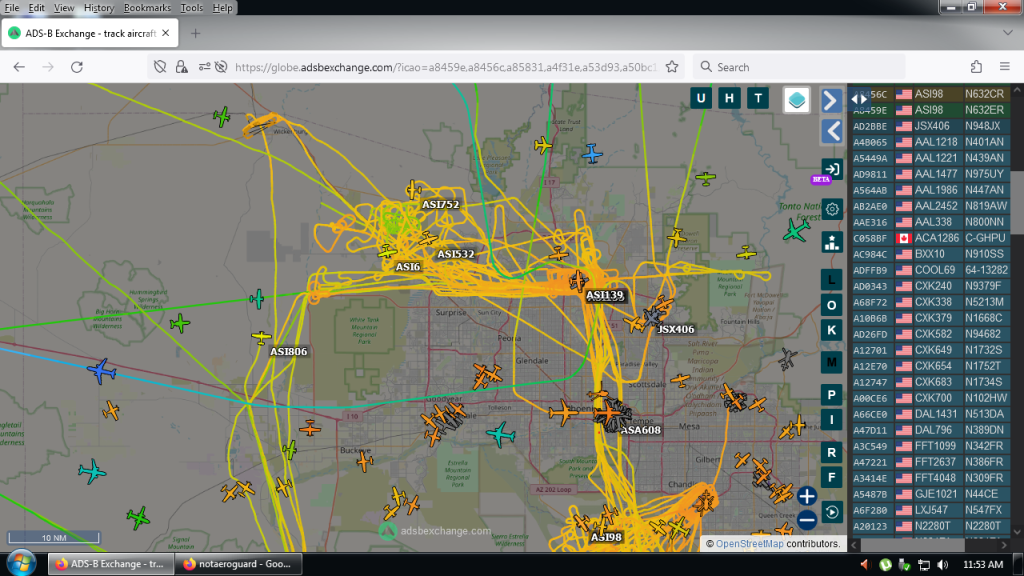Open the list all tabs dropdown

click(x=1008, y=33)
